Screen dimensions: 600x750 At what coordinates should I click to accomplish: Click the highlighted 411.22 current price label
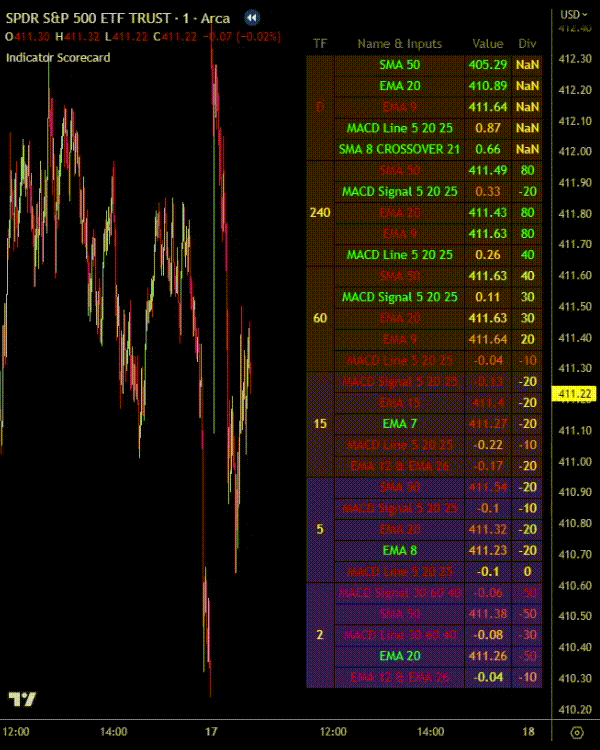pyautogui.click(x=574, y=394)
